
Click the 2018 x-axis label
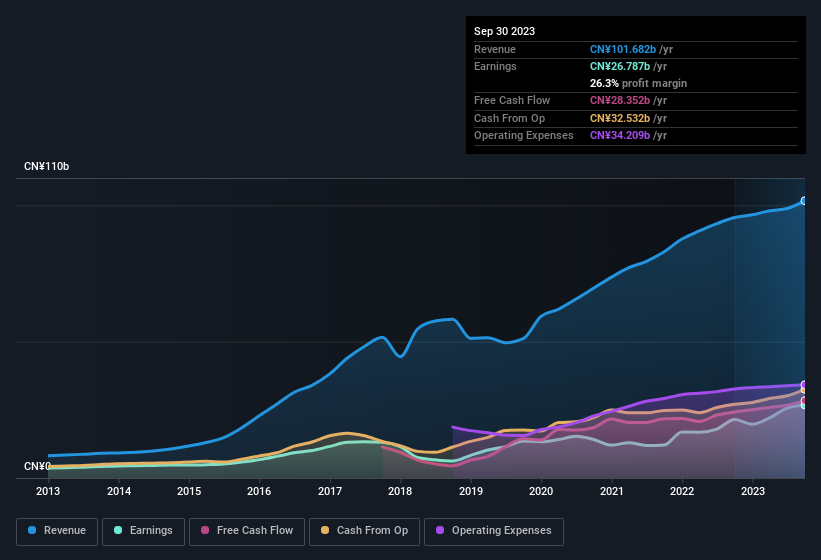400,491
